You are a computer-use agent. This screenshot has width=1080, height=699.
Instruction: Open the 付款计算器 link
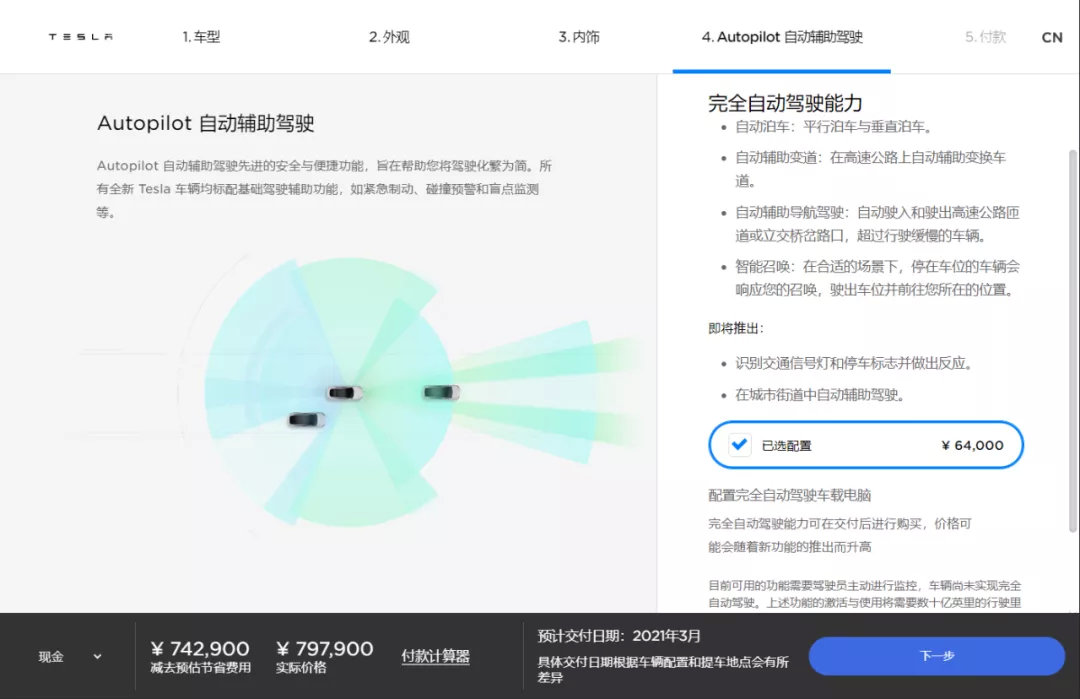[x=435, y=656]
